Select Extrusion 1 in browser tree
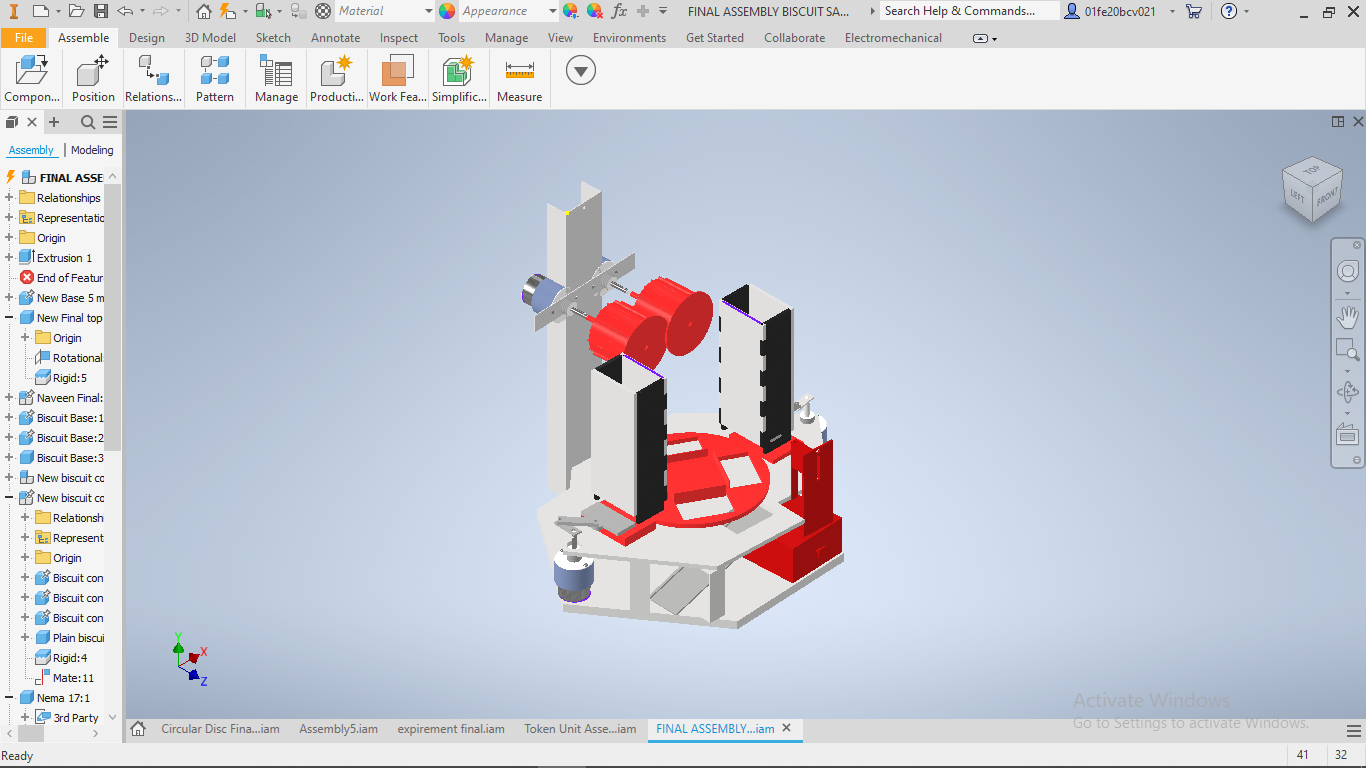1366x768 pixels. click(x=55, y=258)
